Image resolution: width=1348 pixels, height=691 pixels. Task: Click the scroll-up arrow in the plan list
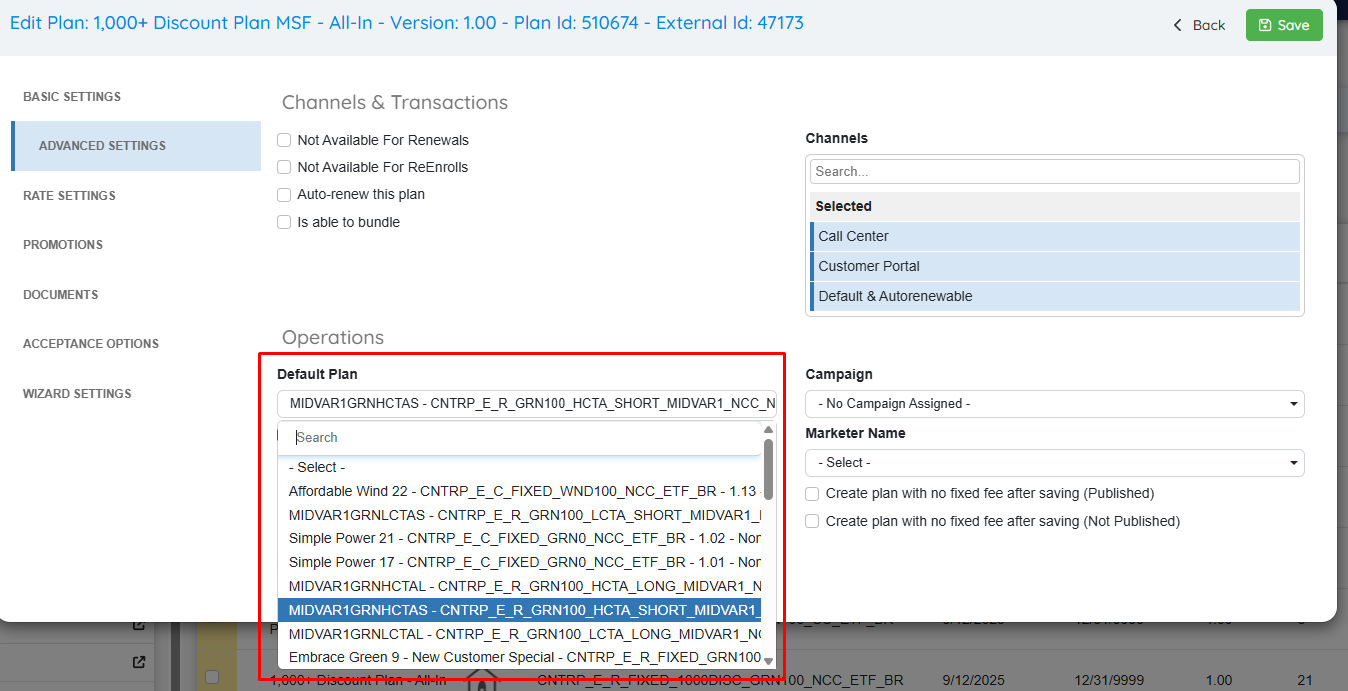[x=768, y=430]
